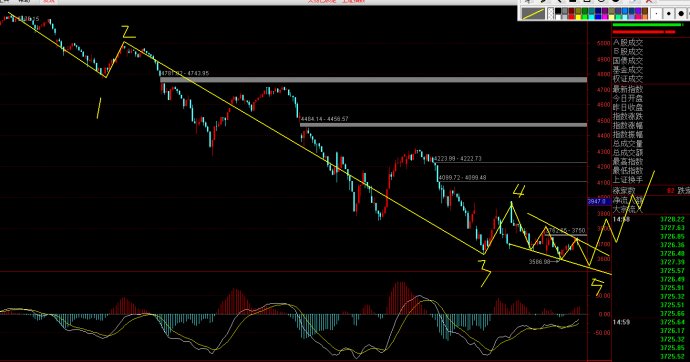Select the large pen dot size
Viewport: 690px width, 362px height.
click(681, 14)
